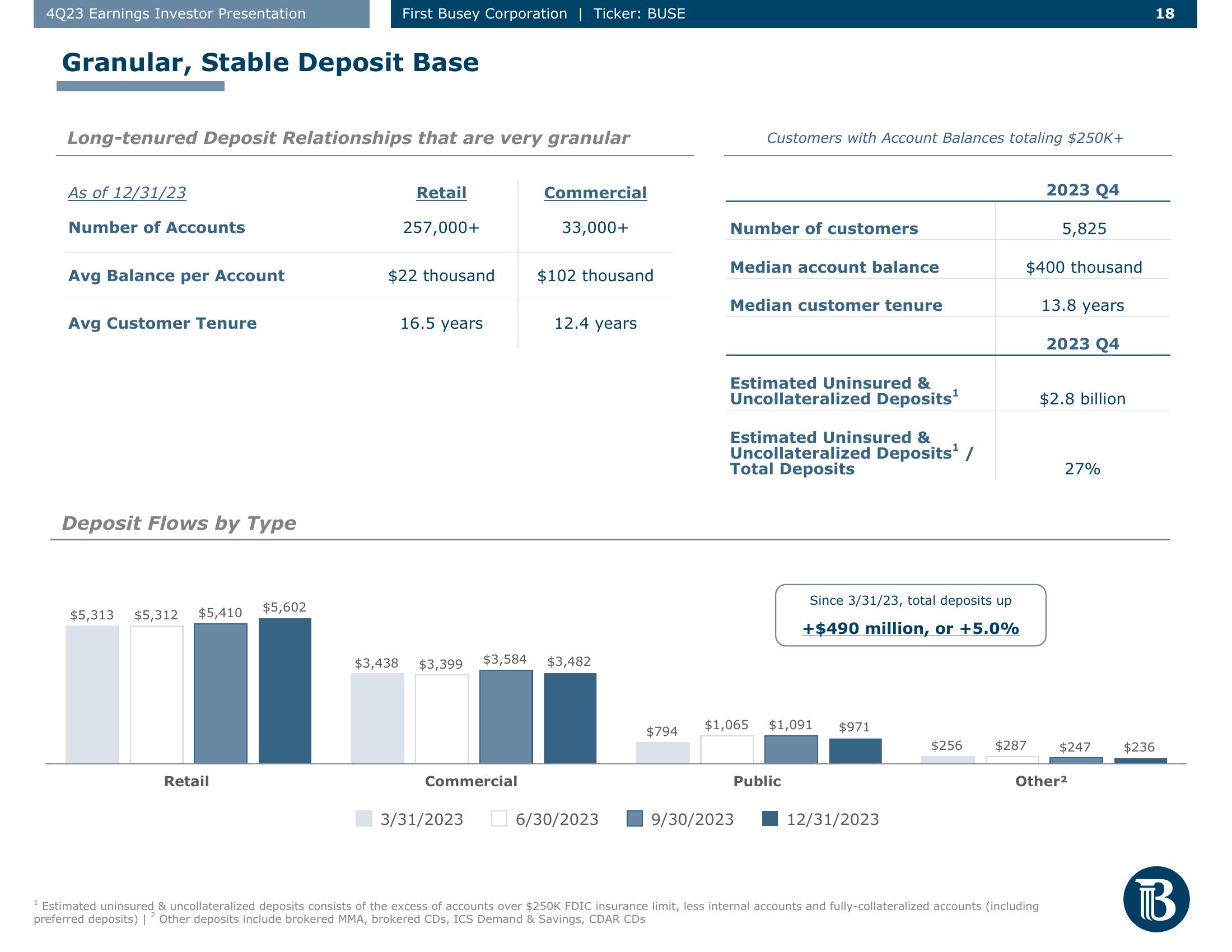
Task: Click the '16.5 years' tenure value
Action: pos(441,323)
